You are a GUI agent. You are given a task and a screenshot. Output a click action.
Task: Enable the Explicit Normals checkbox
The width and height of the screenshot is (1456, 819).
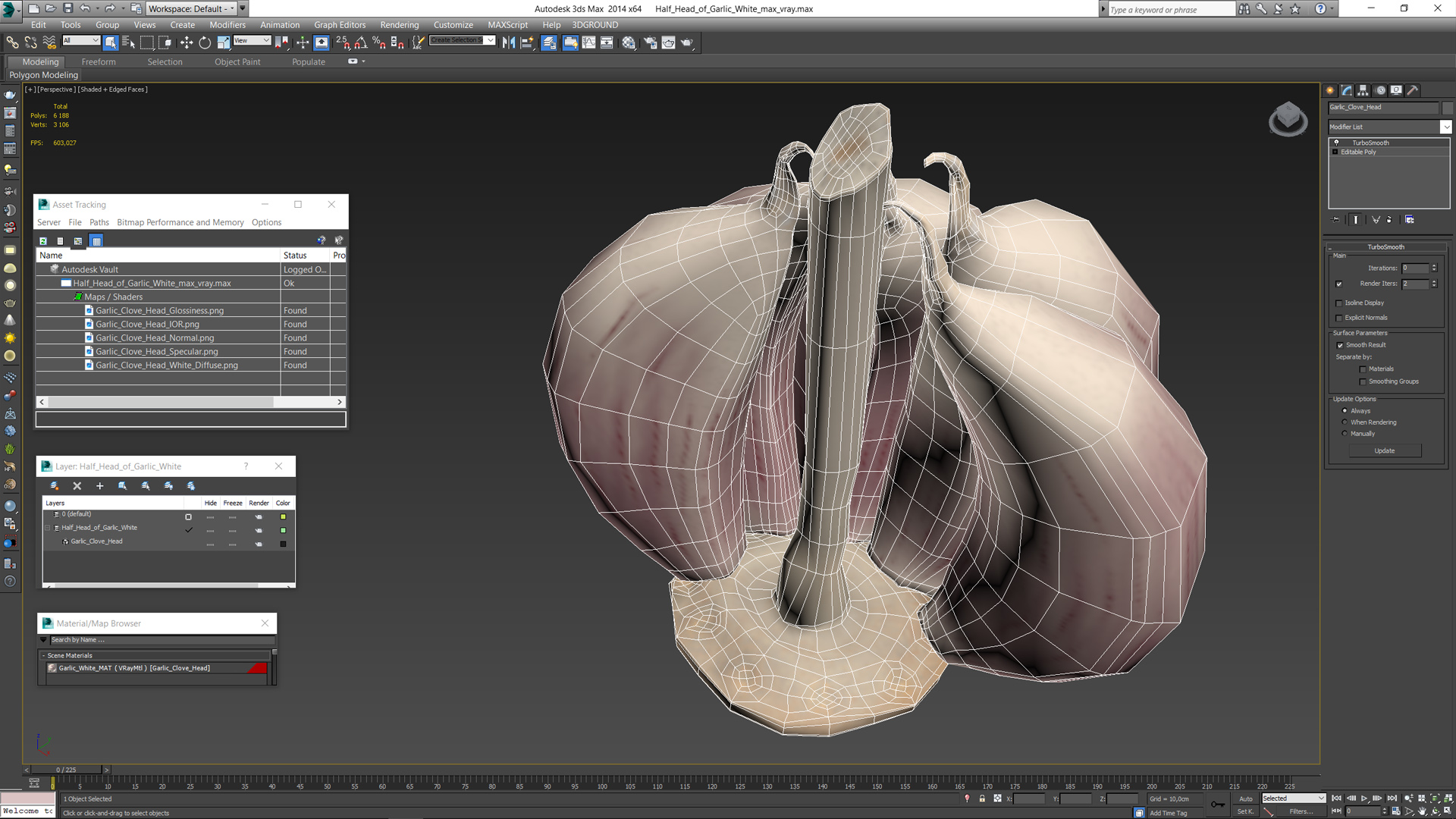coord(1339,318)
